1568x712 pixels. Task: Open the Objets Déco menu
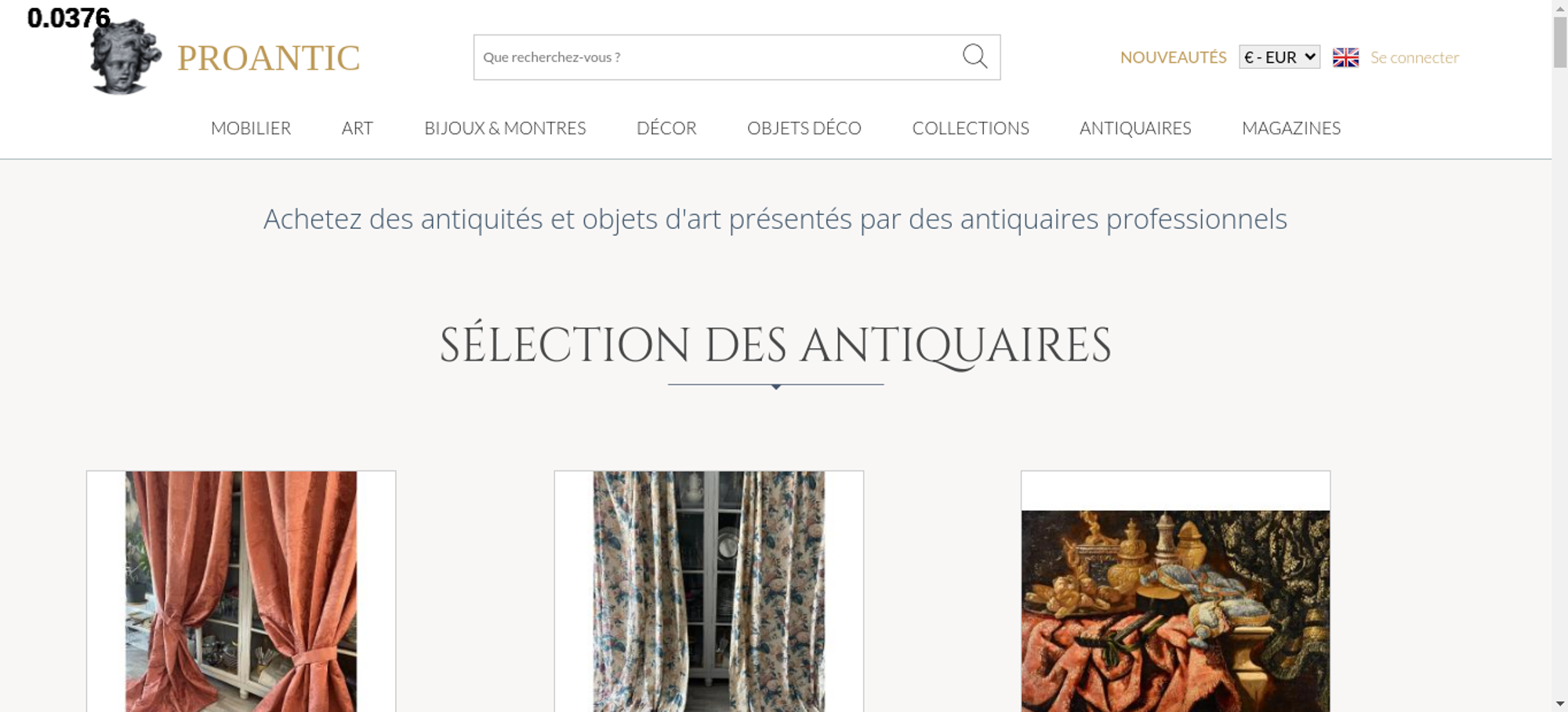click(x=804, y=128)
